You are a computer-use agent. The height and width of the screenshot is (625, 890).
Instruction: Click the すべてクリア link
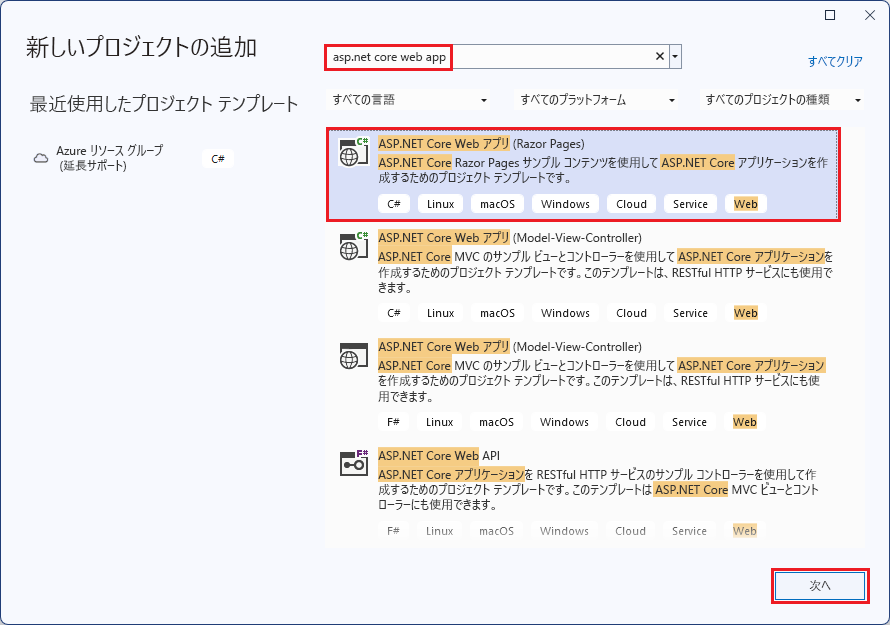[x=835, y=61]
